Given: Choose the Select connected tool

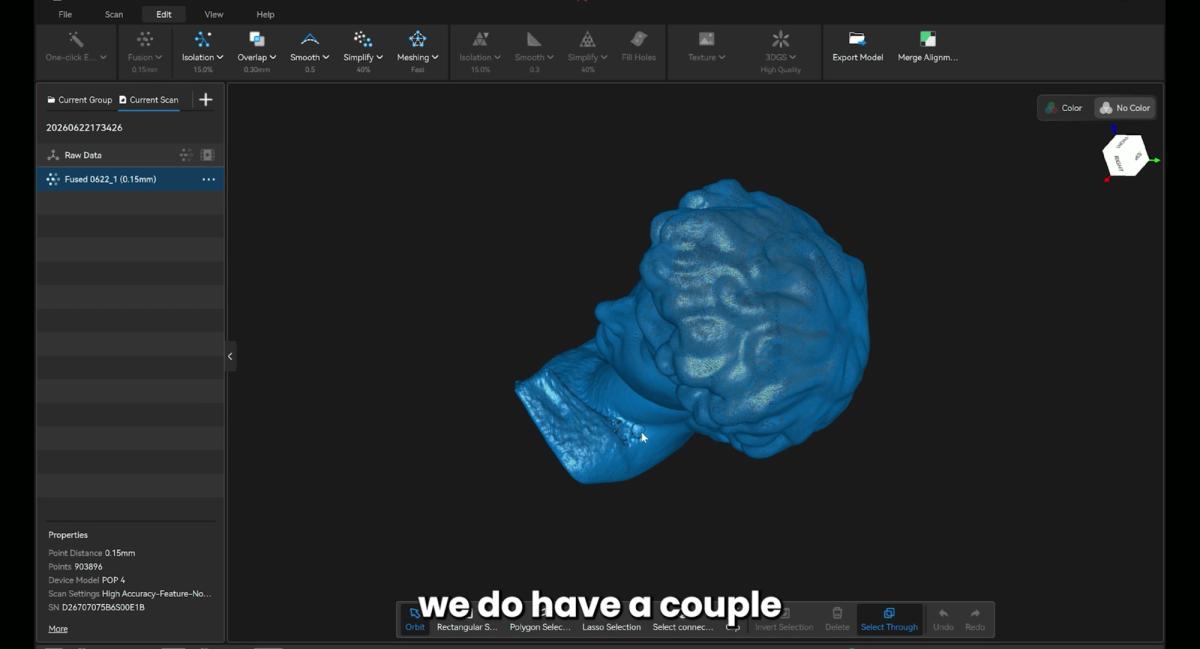Looking at the screenshot, I should [683, 619].
